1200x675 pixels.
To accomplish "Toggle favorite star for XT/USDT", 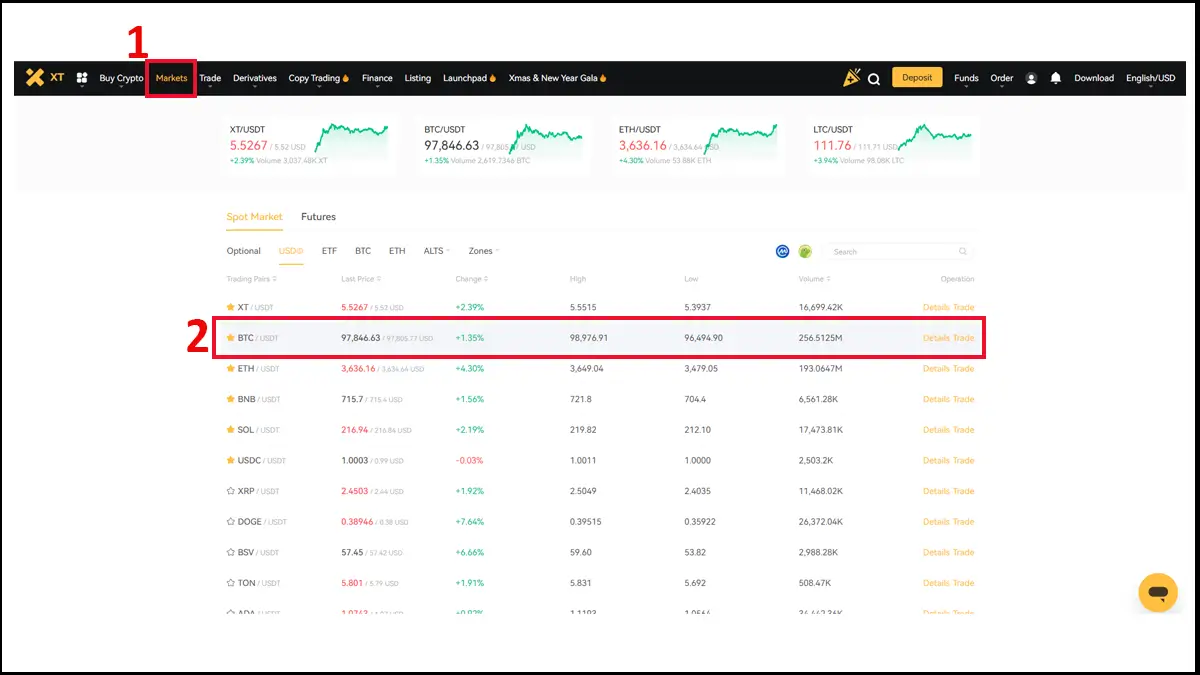I will tap(231, 307).
